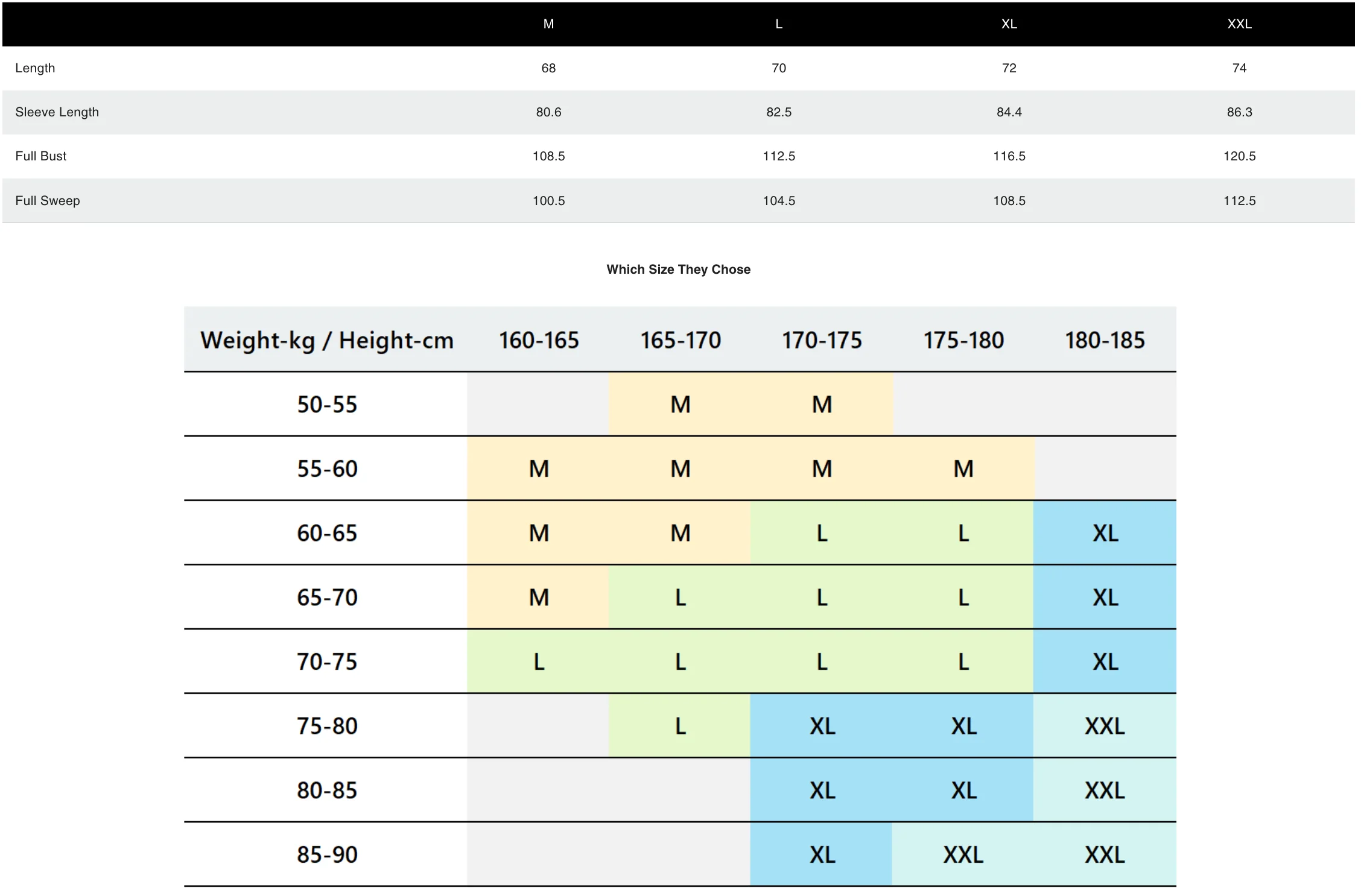Select the Sleeve Length row label
Viewport: 1361px width, 896px height.
coord(57,112)
